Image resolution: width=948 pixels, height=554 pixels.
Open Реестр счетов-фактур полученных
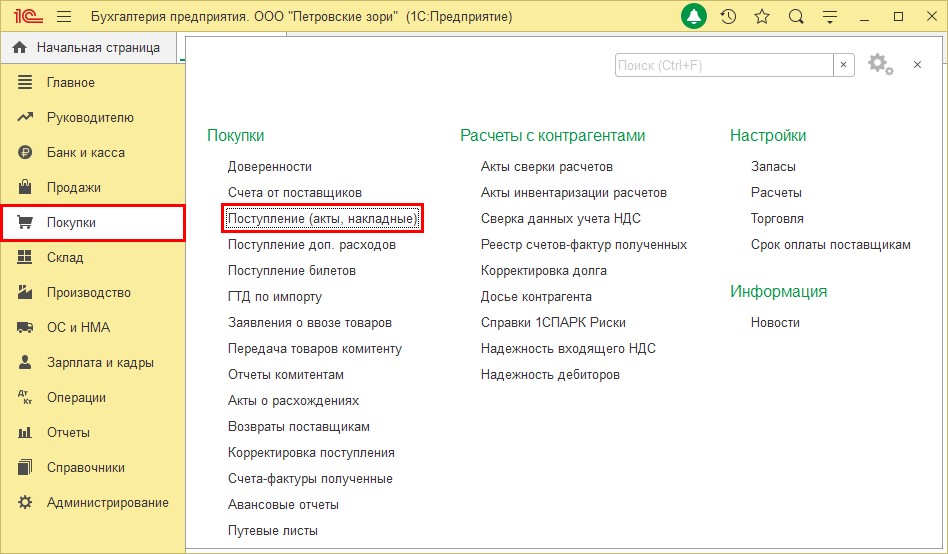click(583, 244)
